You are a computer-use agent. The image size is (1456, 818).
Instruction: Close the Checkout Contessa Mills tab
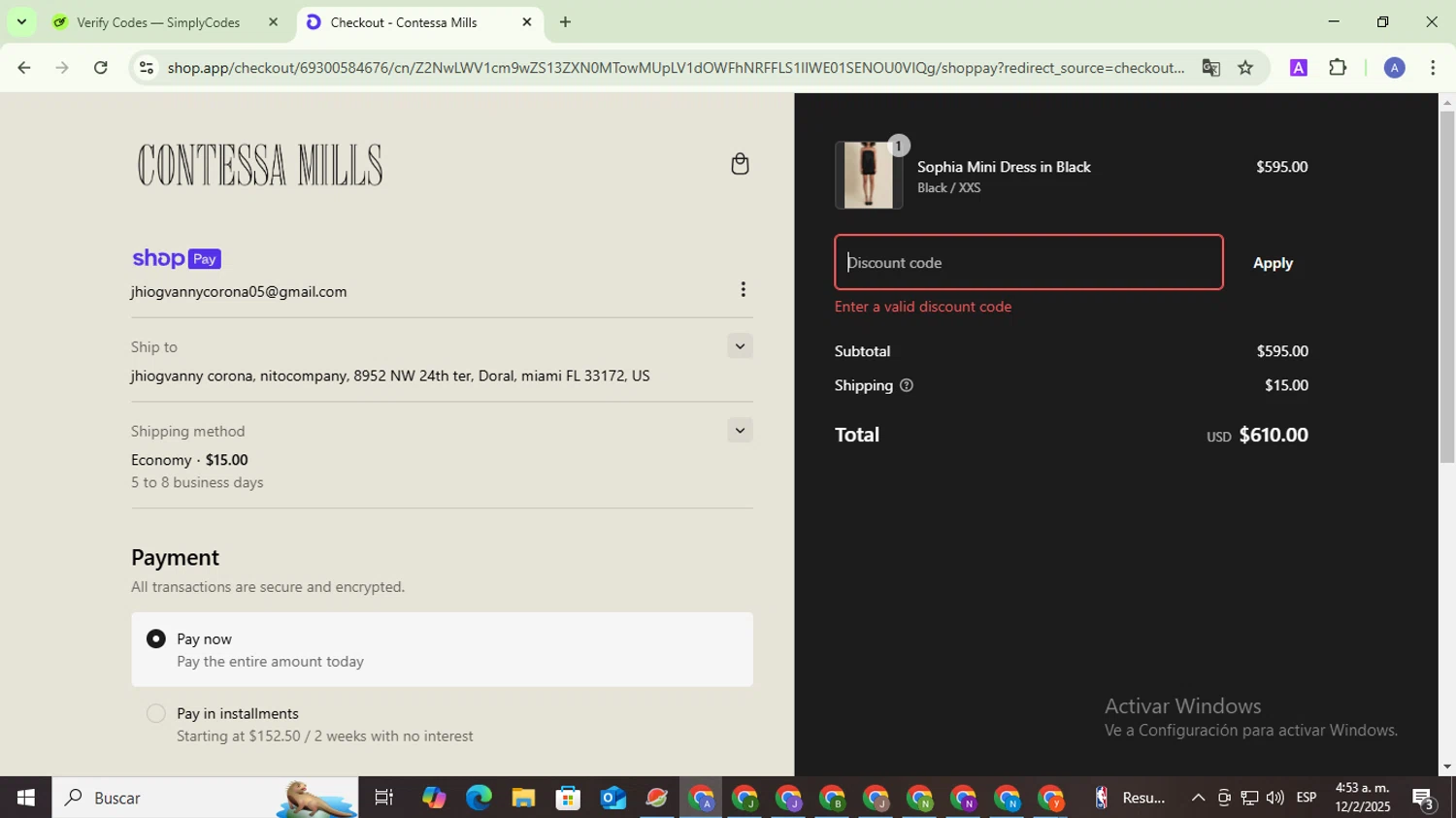(527, 22)
